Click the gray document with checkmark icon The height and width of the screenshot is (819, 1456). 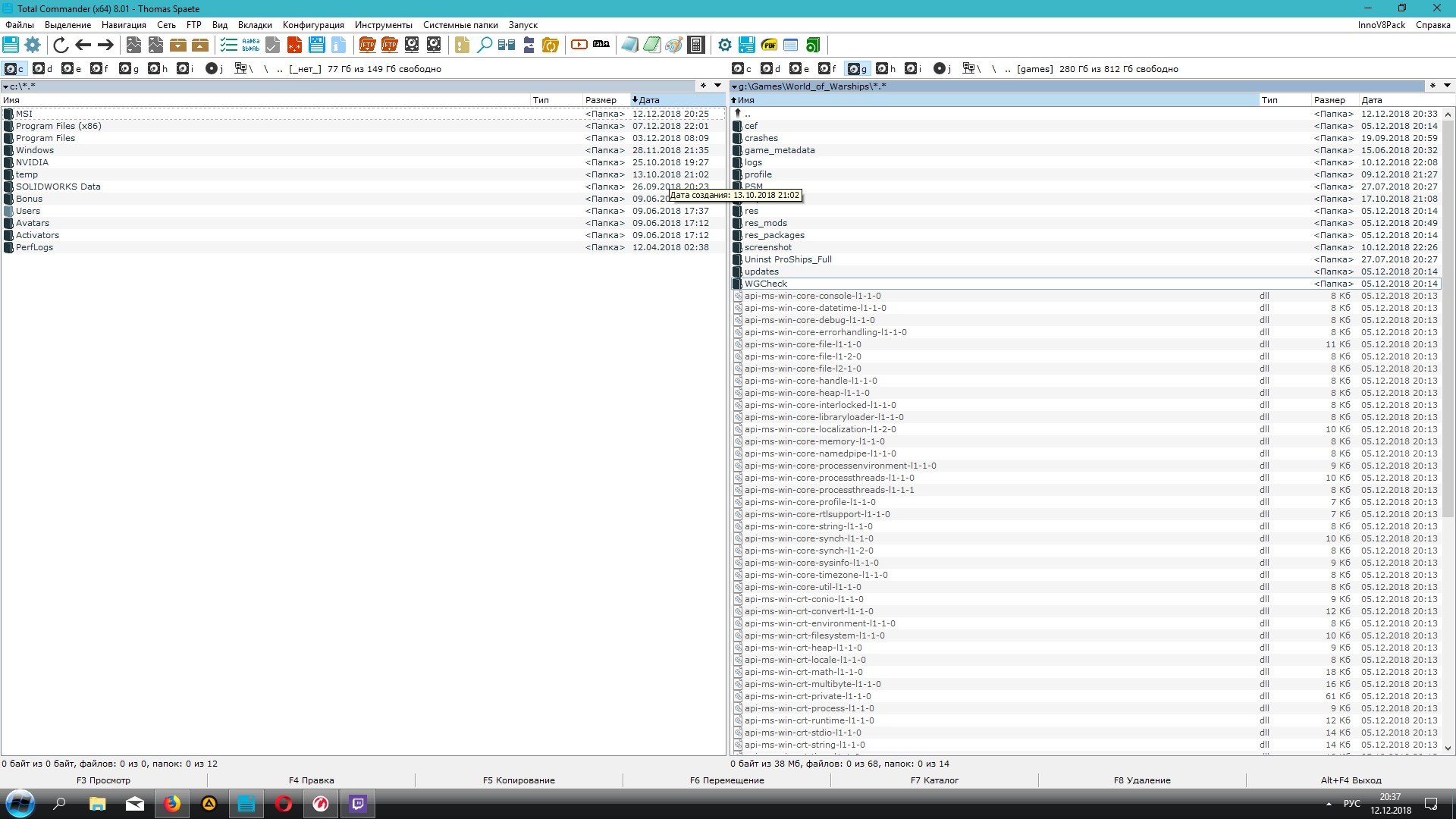[x=272, y=45]
